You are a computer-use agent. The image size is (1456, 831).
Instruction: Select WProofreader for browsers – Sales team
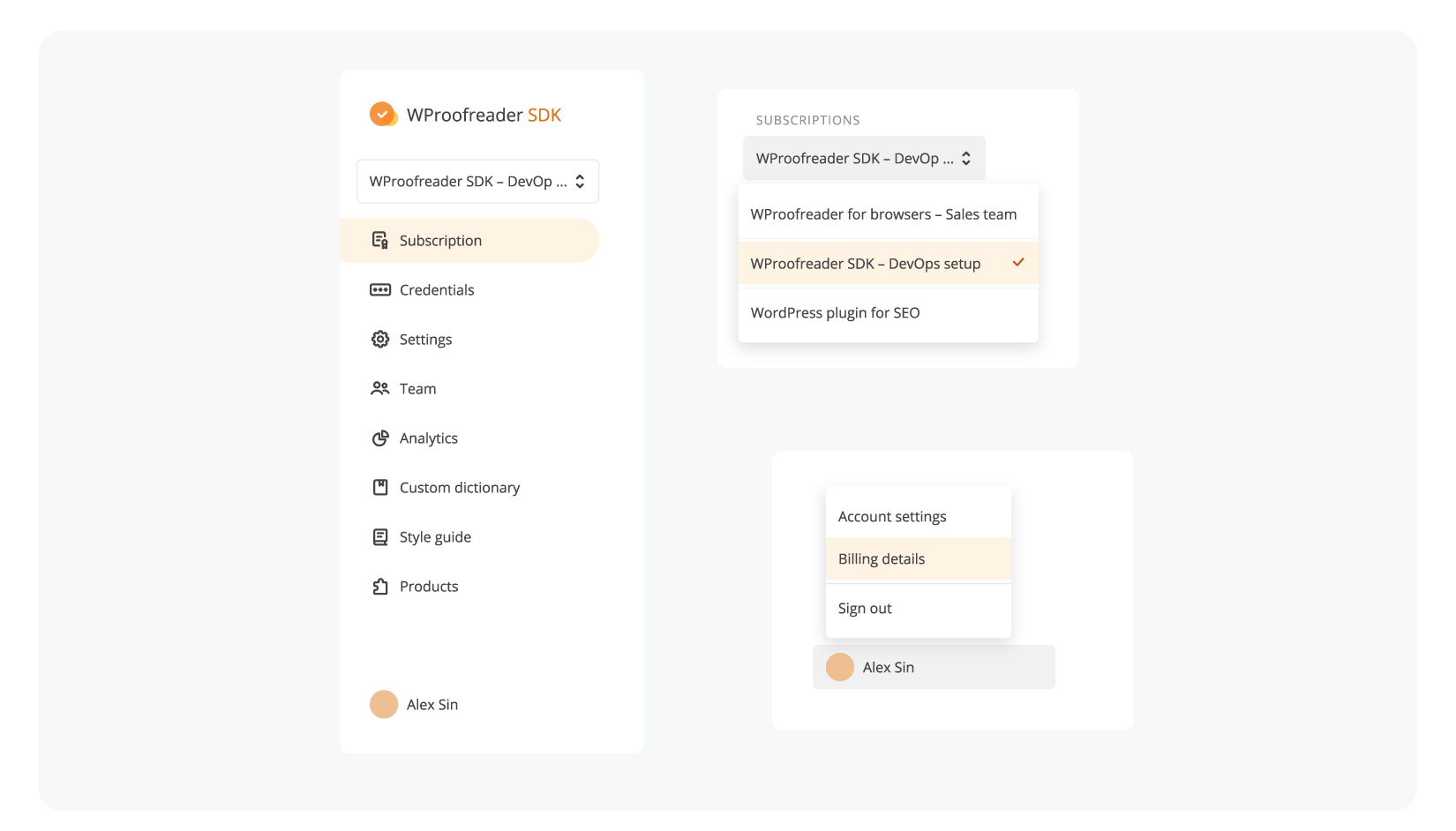pyautogui.click(x=888, y=214)
